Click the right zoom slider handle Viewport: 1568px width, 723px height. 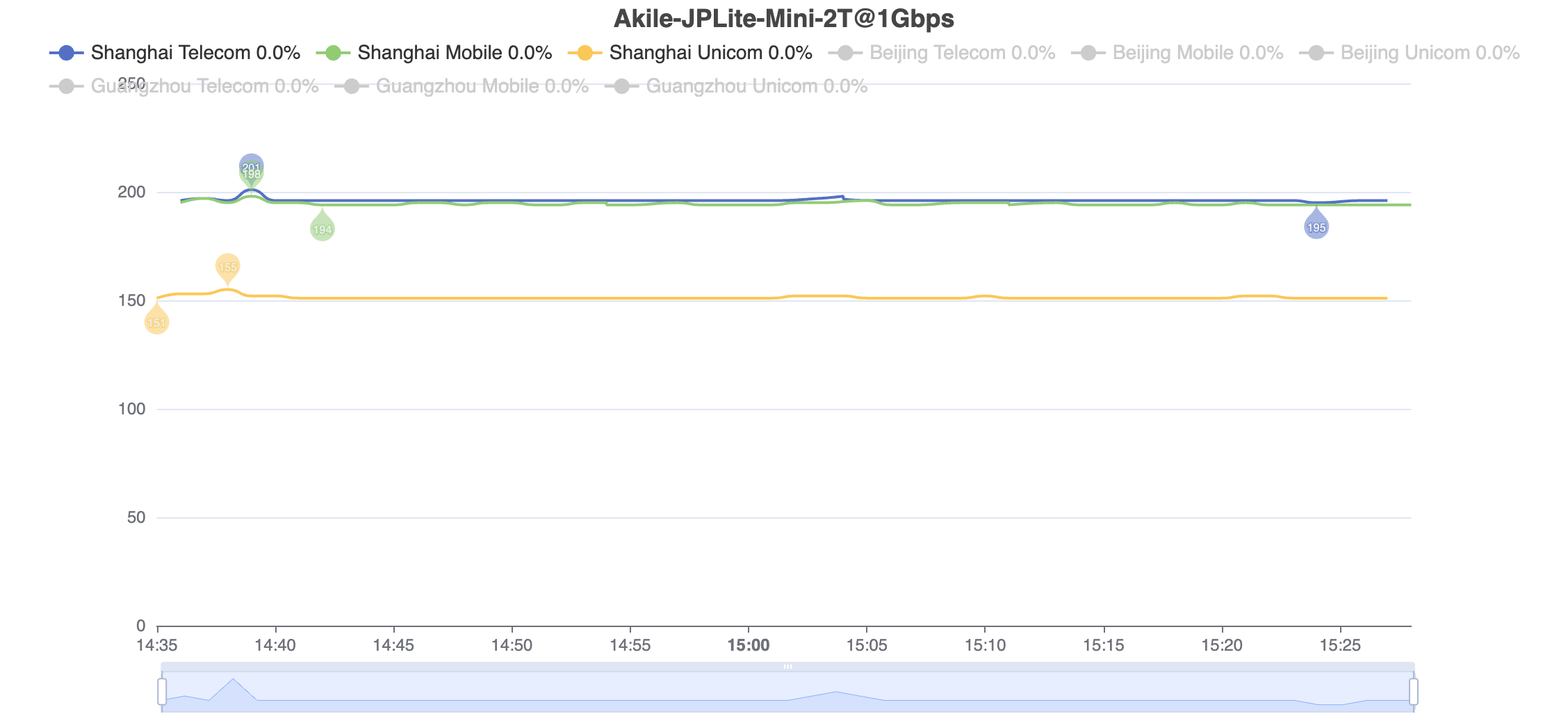1414,692
